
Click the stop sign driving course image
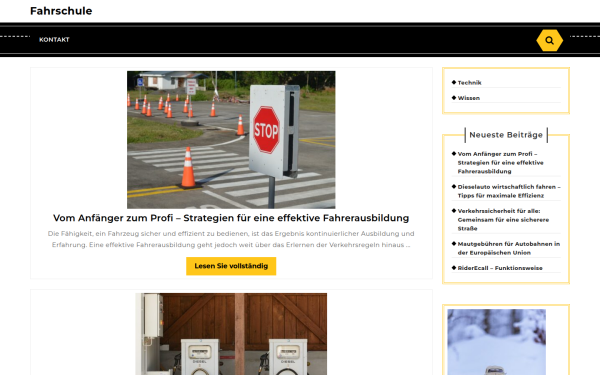pyautogui.click(x=231, y=140)
